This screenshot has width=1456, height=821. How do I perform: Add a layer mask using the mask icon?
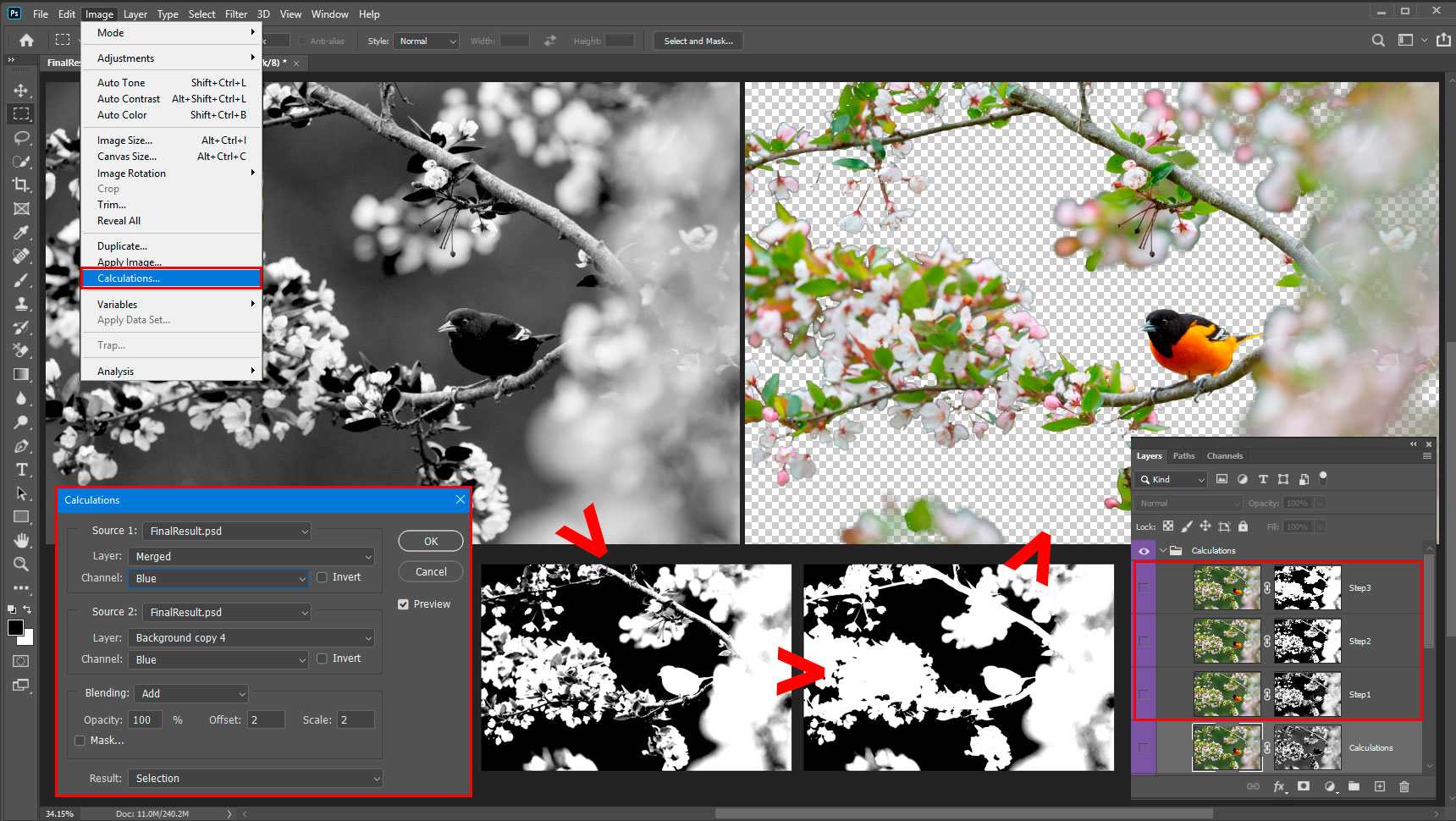coord(1304,786)
